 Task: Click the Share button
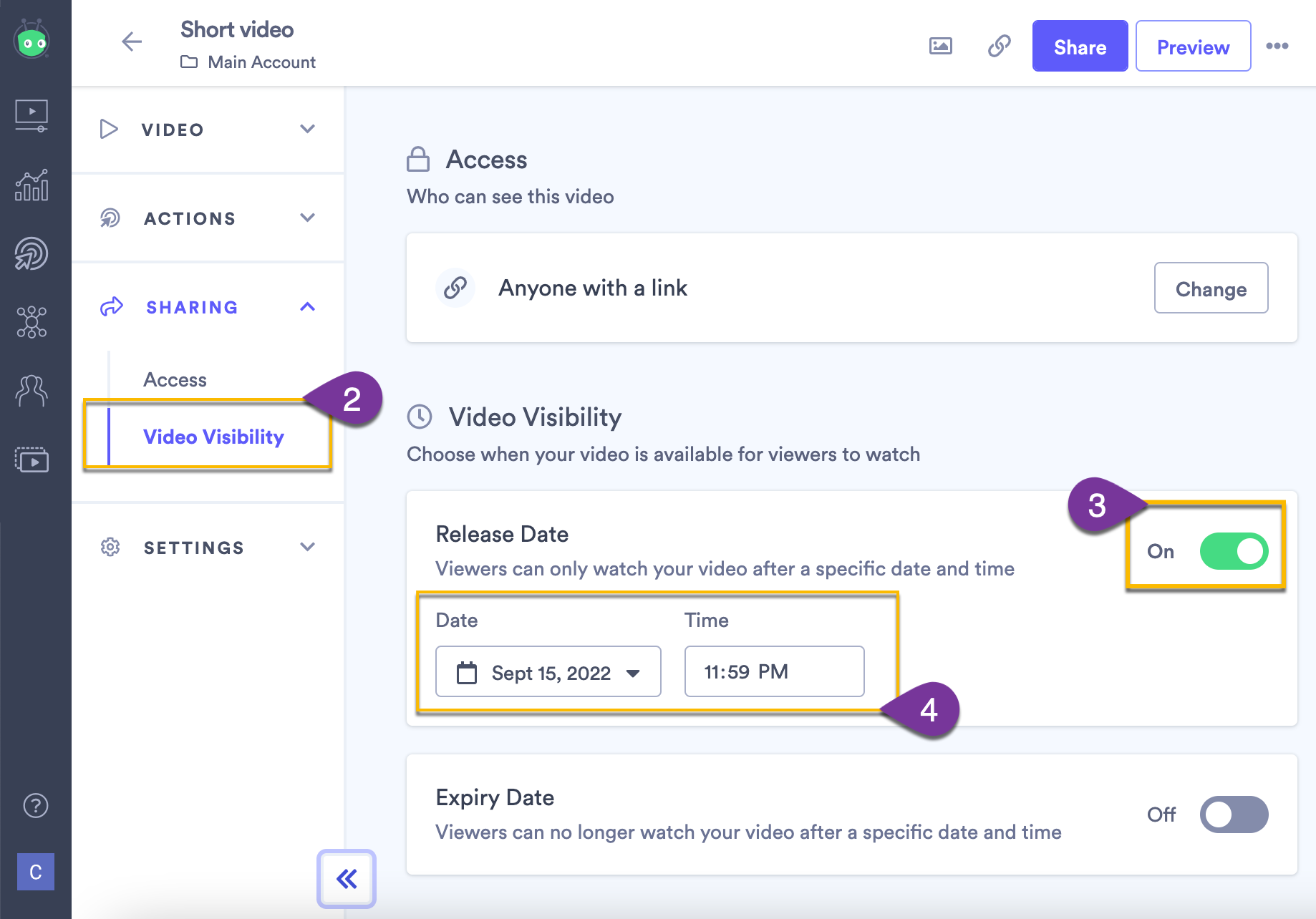coord(1080,47)
